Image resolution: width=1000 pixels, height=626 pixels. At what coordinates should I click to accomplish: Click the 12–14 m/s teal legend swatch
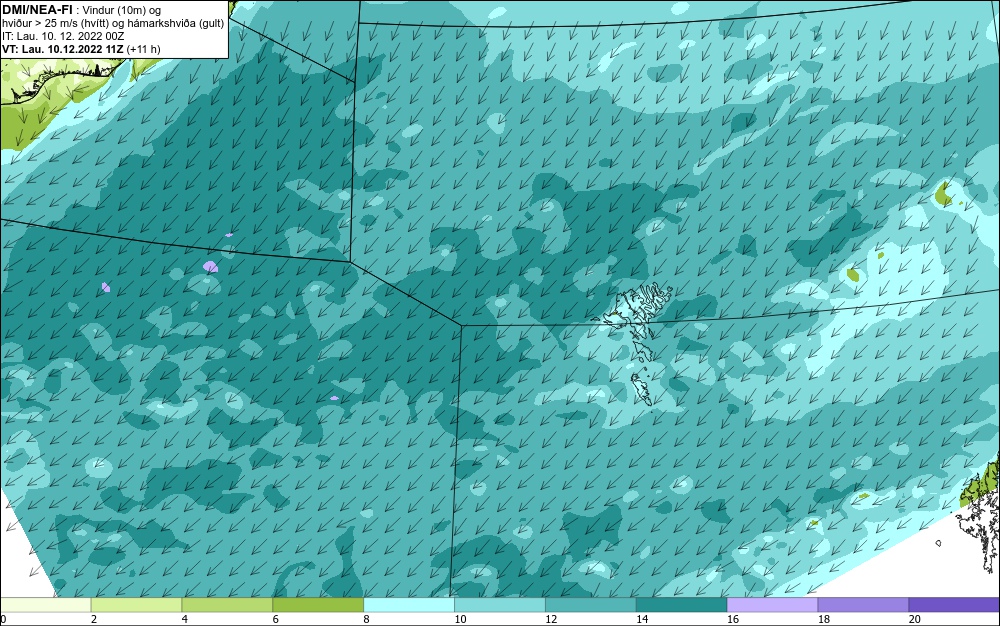(591, 605)
